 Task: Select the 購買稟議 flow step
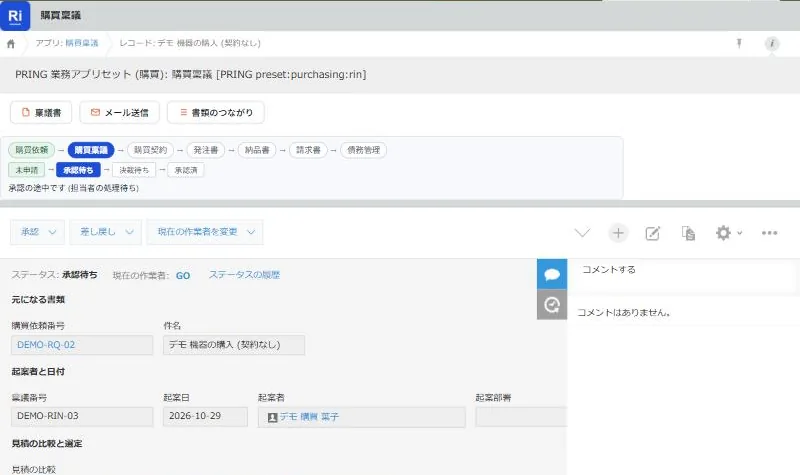click(x=91, y=150)
